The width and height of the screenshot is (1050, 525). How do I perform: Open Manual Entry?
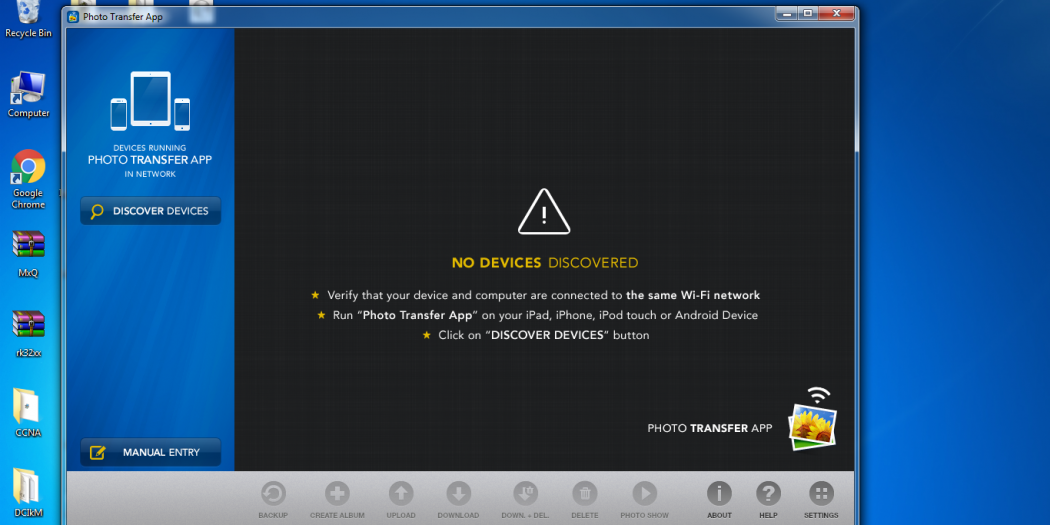(151, 452)
